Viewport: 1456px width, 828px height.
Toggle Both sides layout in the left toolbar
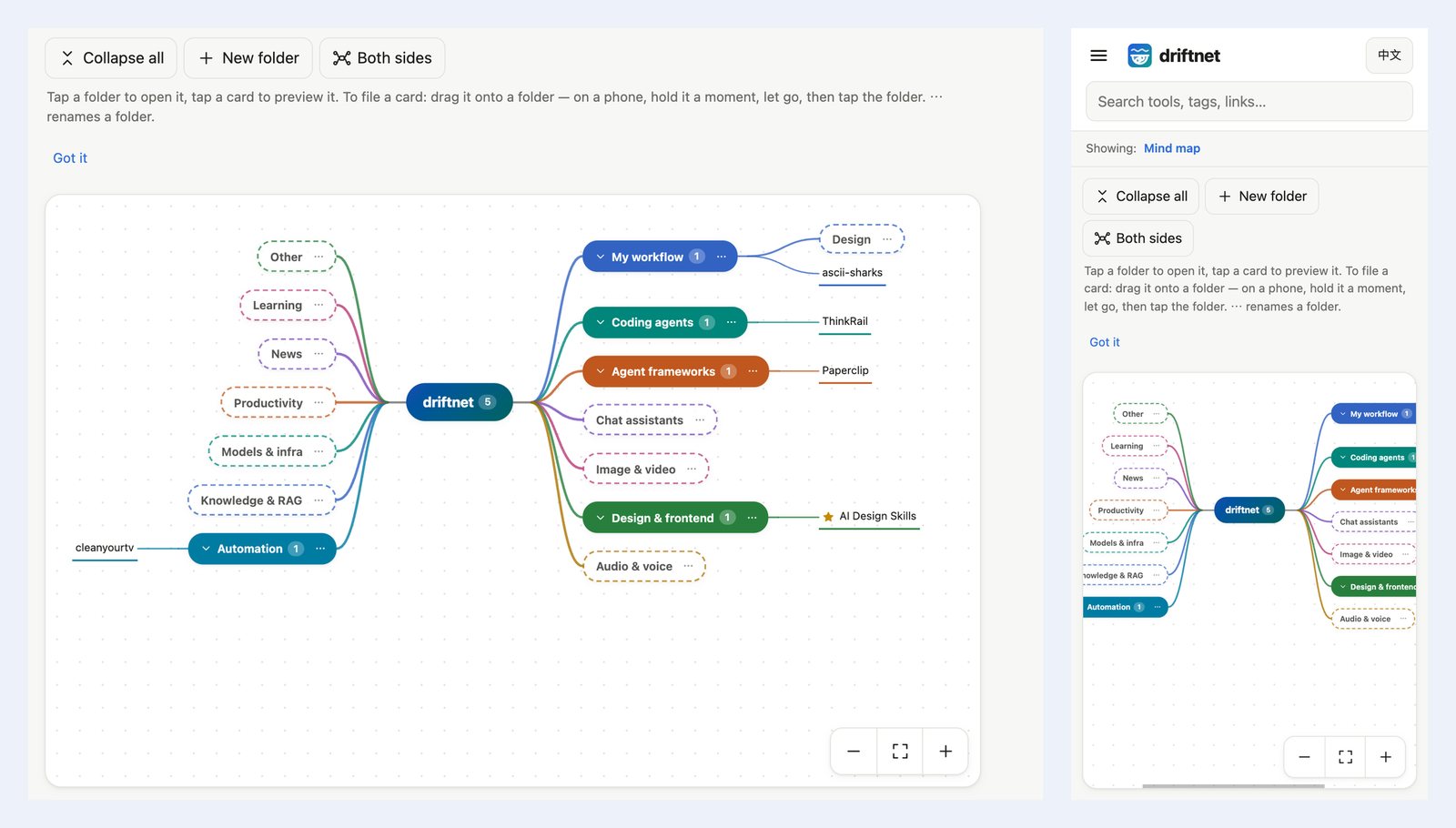(x=382, y=58)
